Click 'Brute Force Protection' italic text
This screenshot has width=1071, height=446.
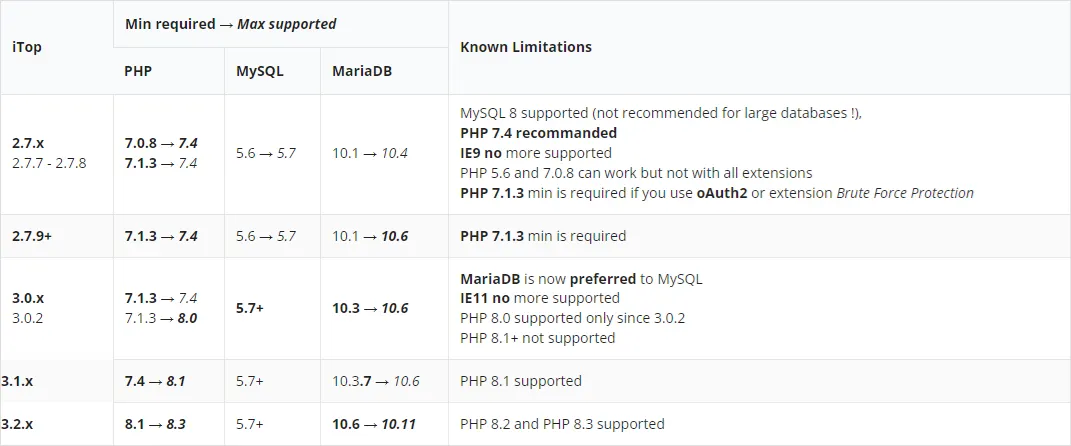click(904, 193)
